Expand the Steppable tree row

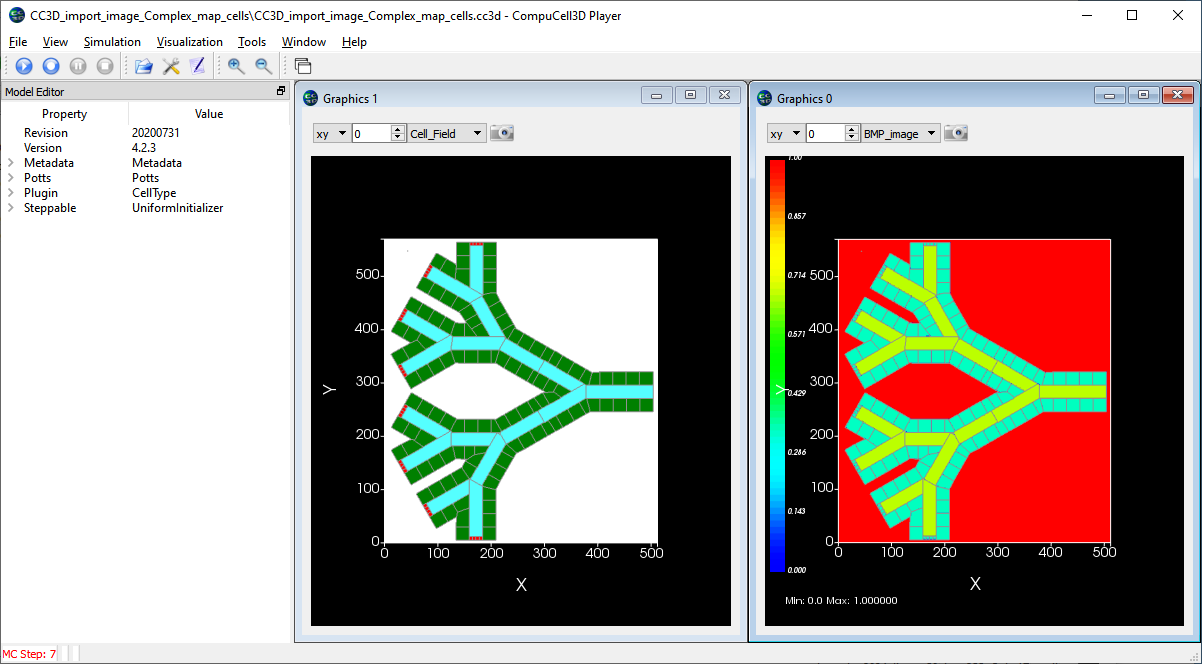pos(11,208)
